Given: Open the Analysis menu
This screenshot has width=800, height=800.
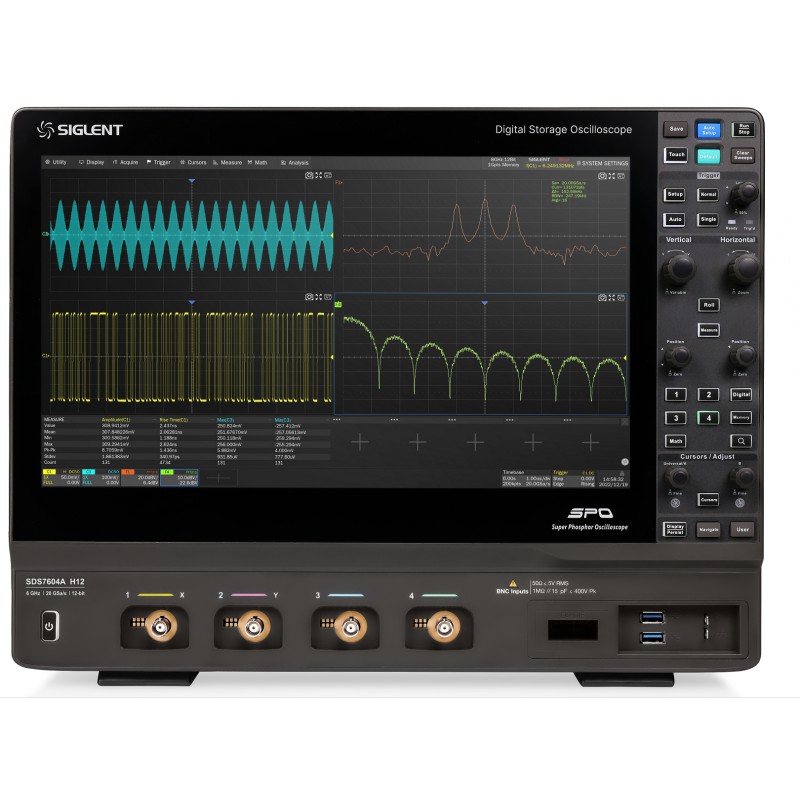Looking at the screenshot, I should coord(295,163).
